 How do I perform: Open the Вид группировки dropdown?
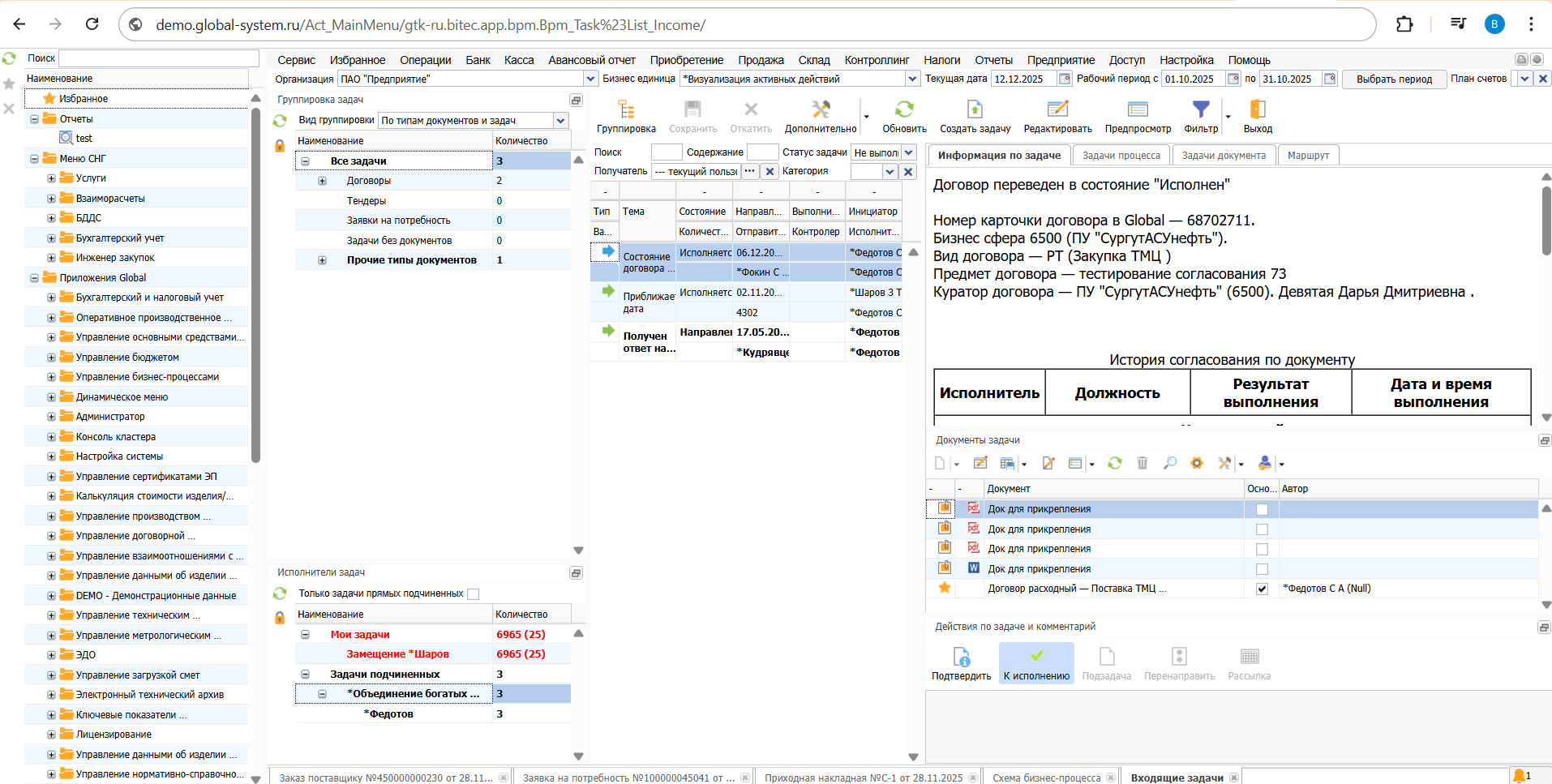(560, 121)
